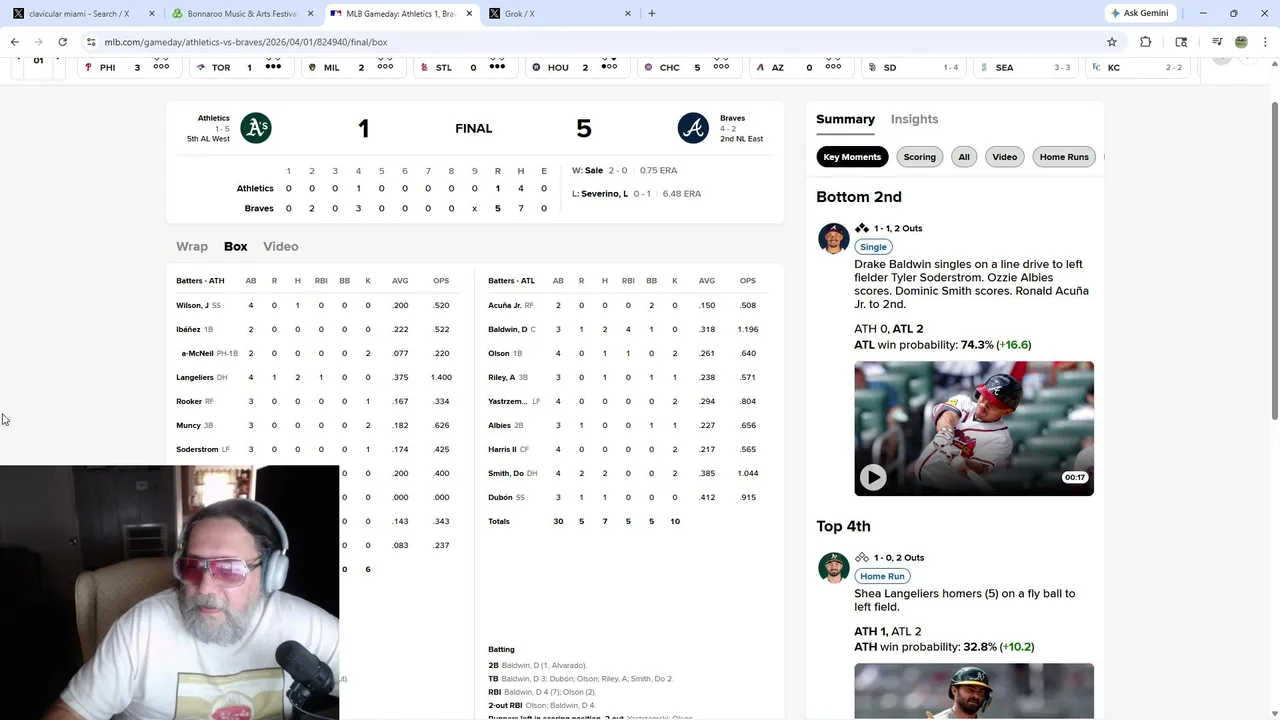
Task: Select the SEA game in the scoreboard strip
Action: (x=1024, y=67)
